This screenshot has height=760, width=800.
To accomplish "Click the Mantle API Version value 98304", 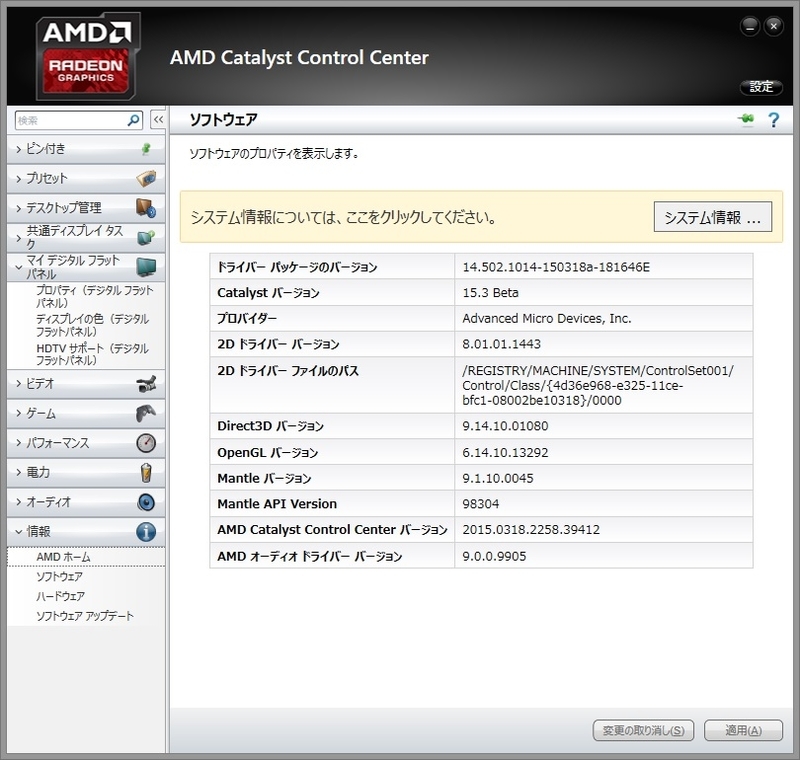I will coord(481,504).
